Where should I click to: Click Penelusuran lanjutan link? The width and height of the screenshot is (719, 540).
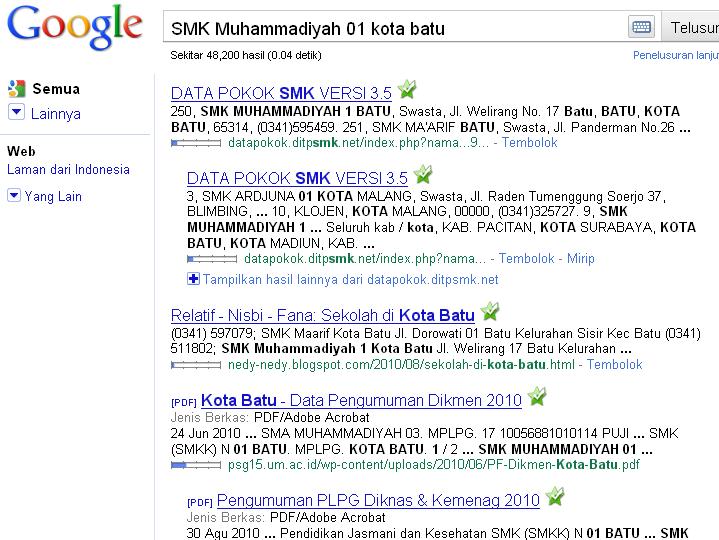coord(676,55)
